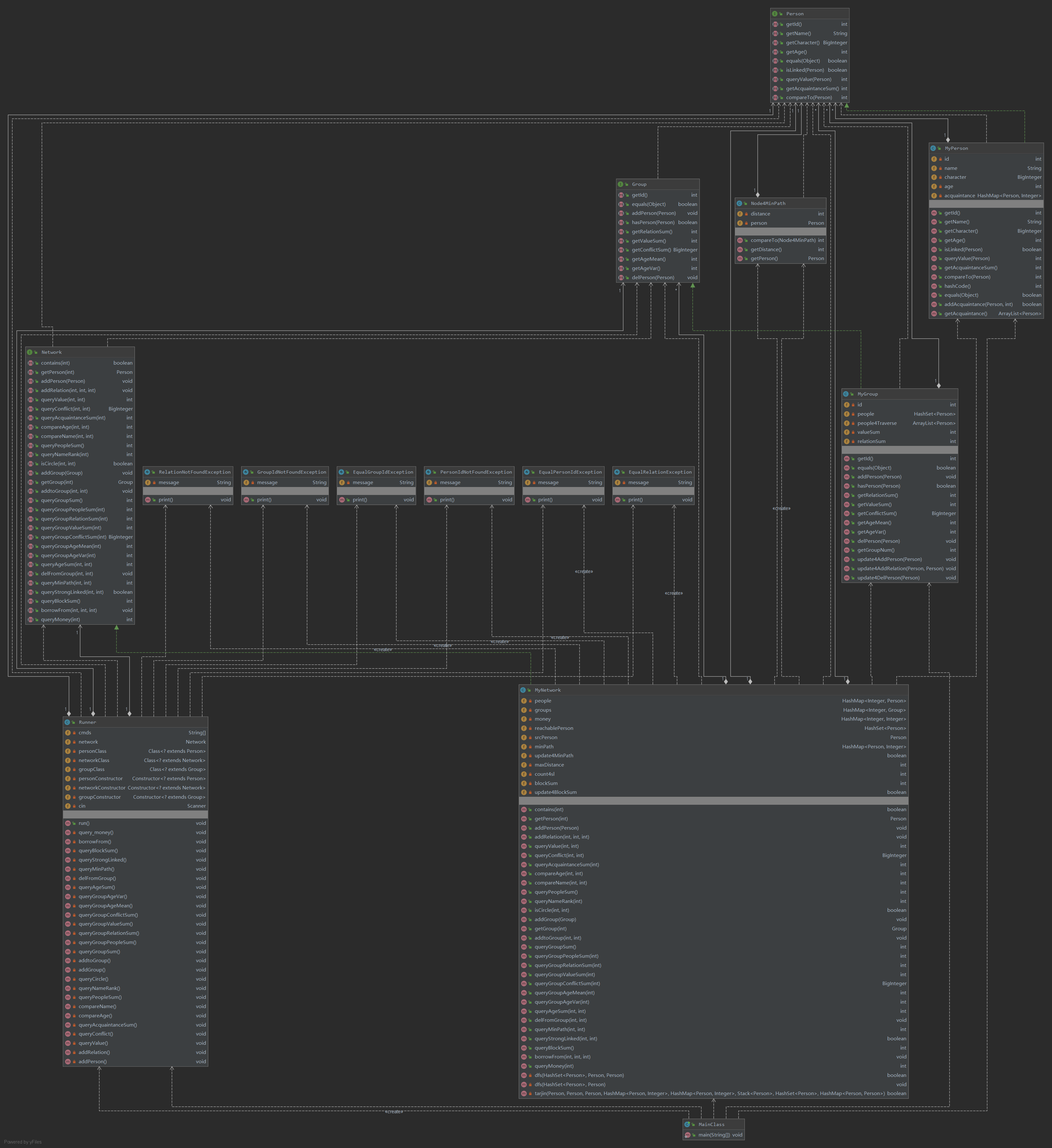Click the Runner class icon
Viewport: 1052px width, 1148px height.
click(67, 722)
